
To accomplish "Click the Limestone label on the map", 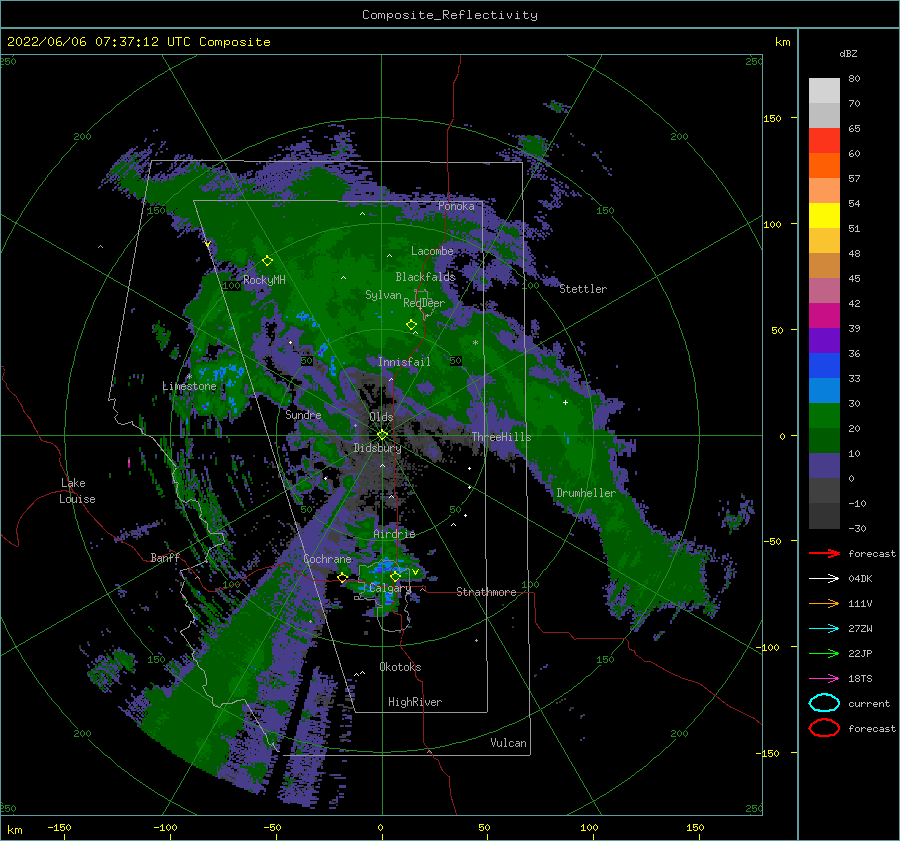I will tap(189, 386).
